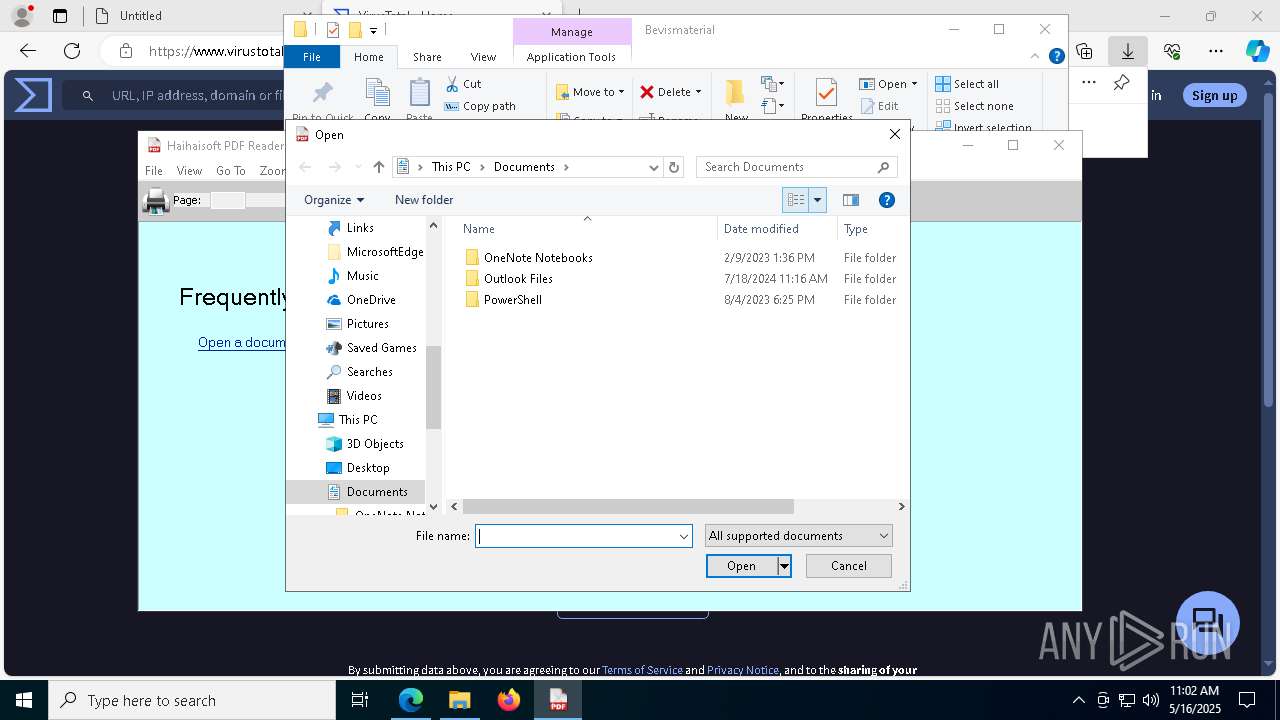Click the Windows Start button

[x=24, y=700]
